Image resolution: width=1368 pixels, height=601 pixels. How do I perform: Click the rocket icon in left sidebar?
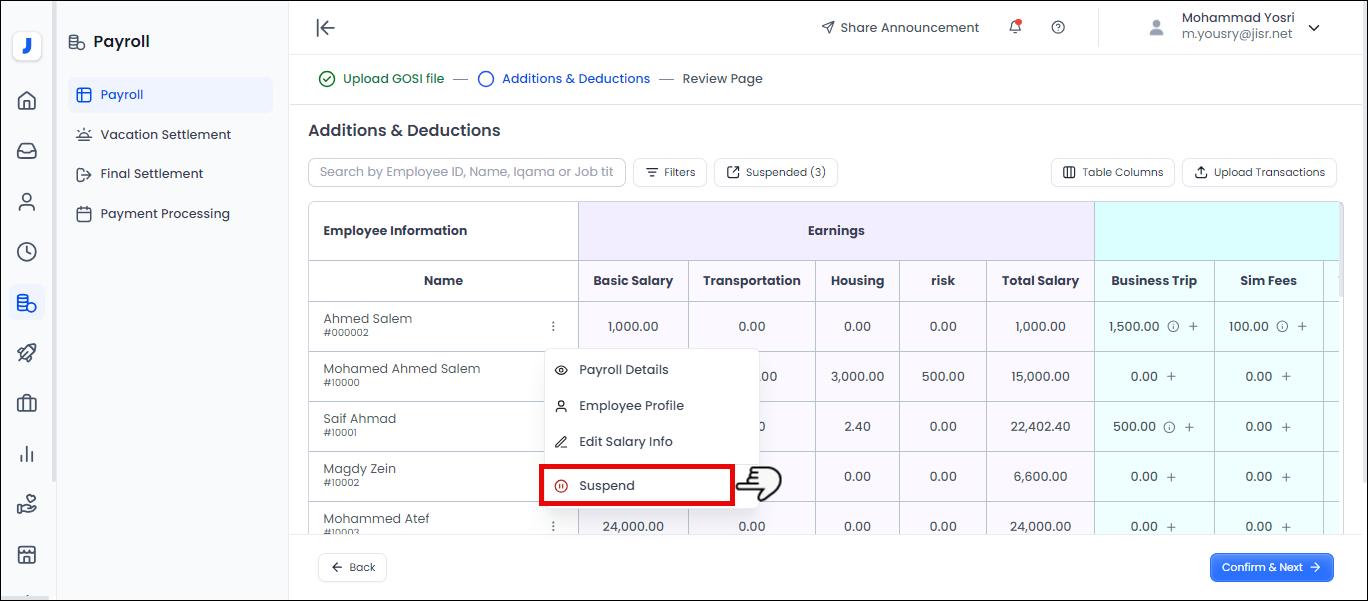(27, 352)
